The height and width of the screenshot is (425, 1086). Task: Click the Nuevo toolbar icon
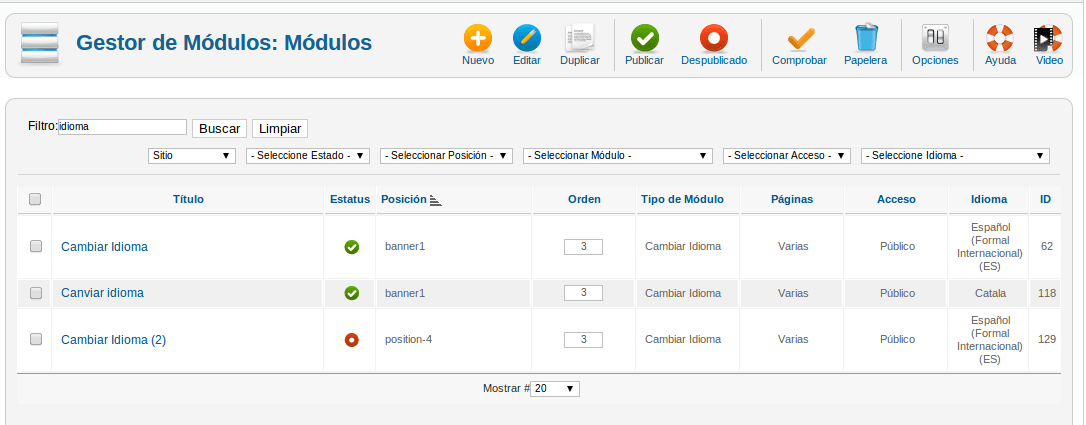point(478,38)
